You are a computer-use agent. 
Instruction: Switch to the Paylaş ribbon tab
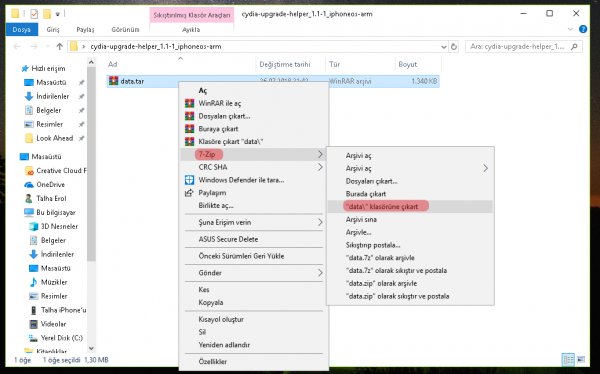tap(85, 29)
